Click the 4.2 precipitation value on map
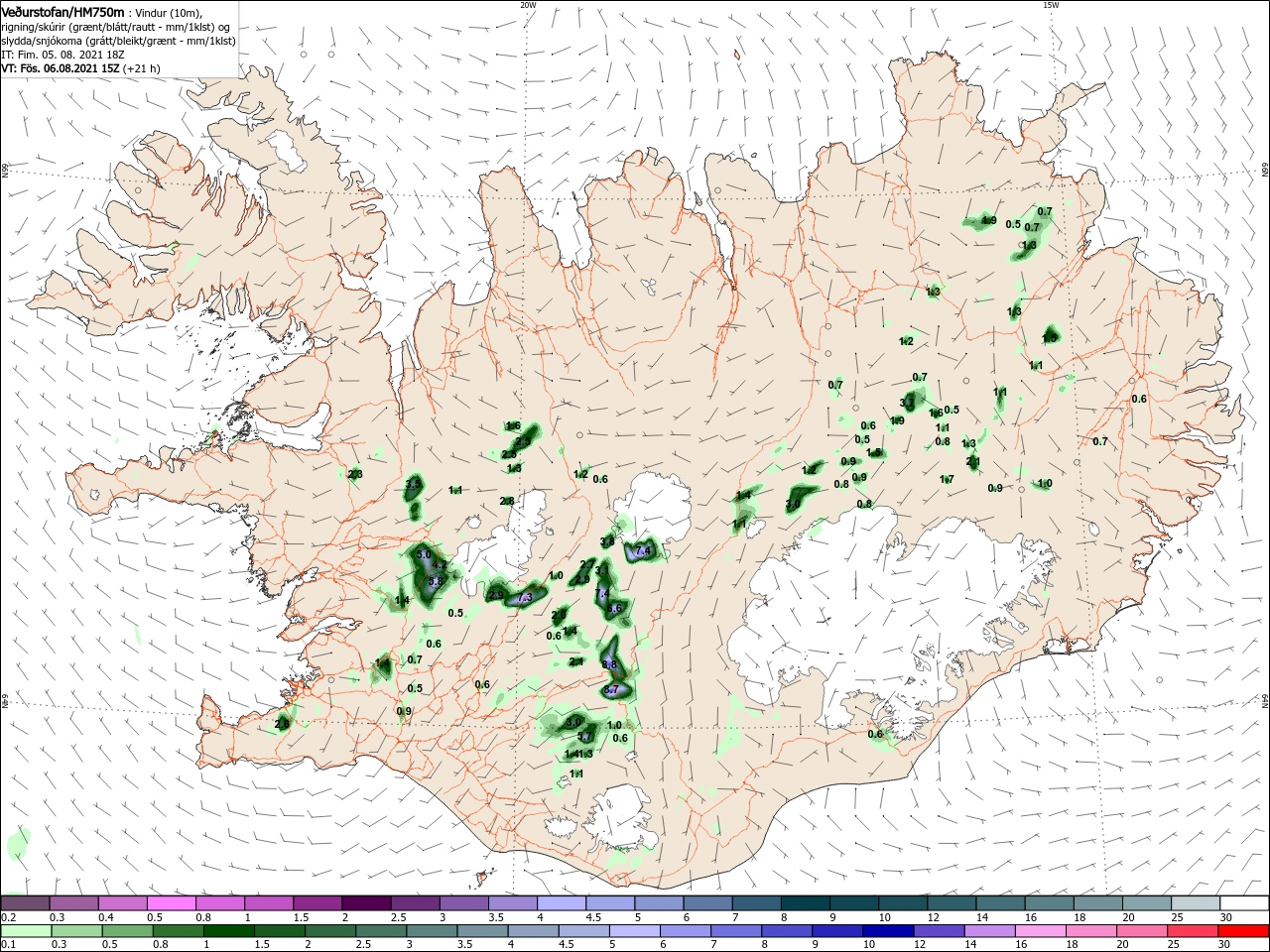The image size is (1270, 952). pos(441,565)
